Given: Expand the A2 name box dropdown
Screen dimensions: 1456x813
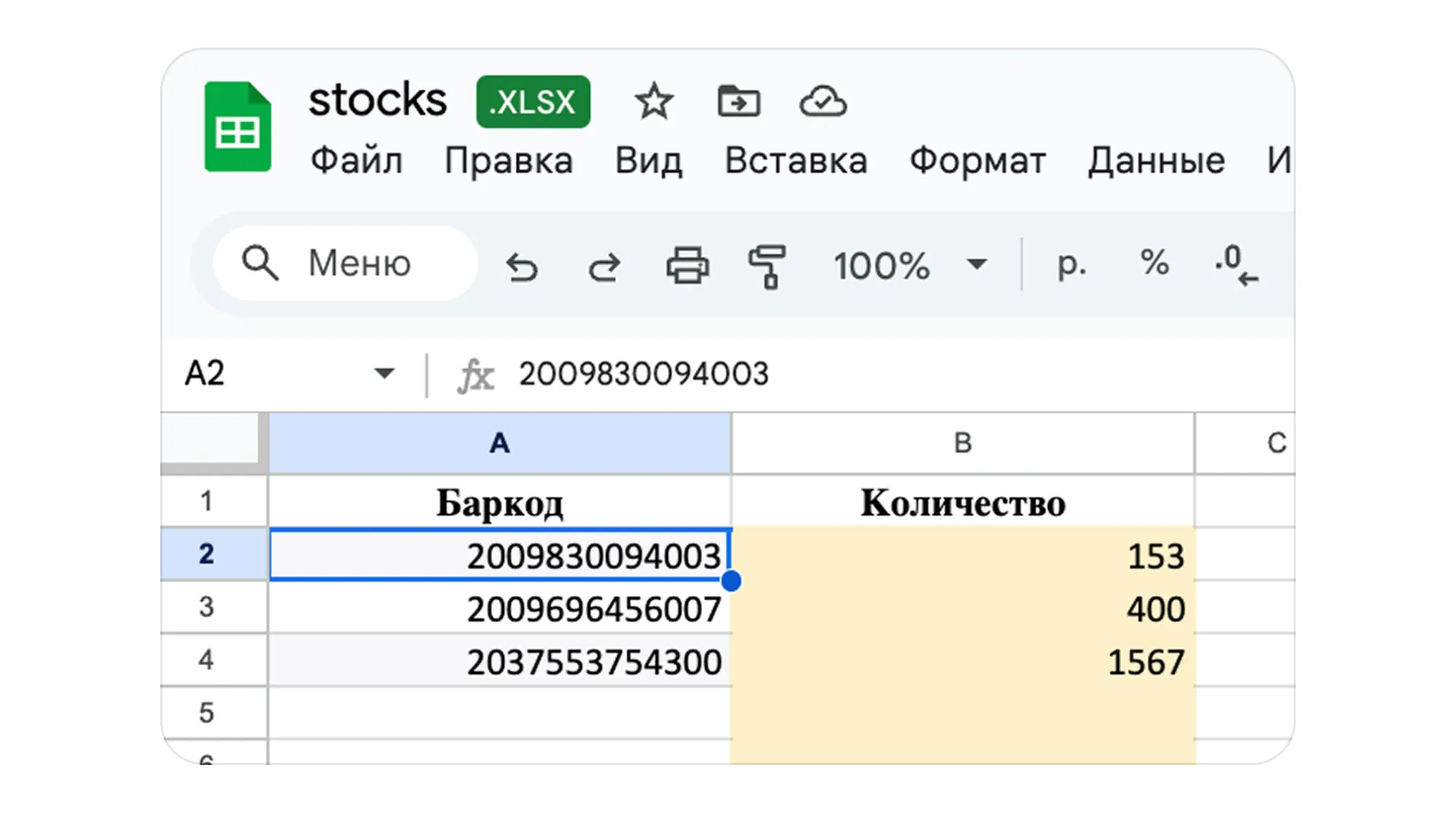Looking at the screenshot, I should tap(384, 374).
